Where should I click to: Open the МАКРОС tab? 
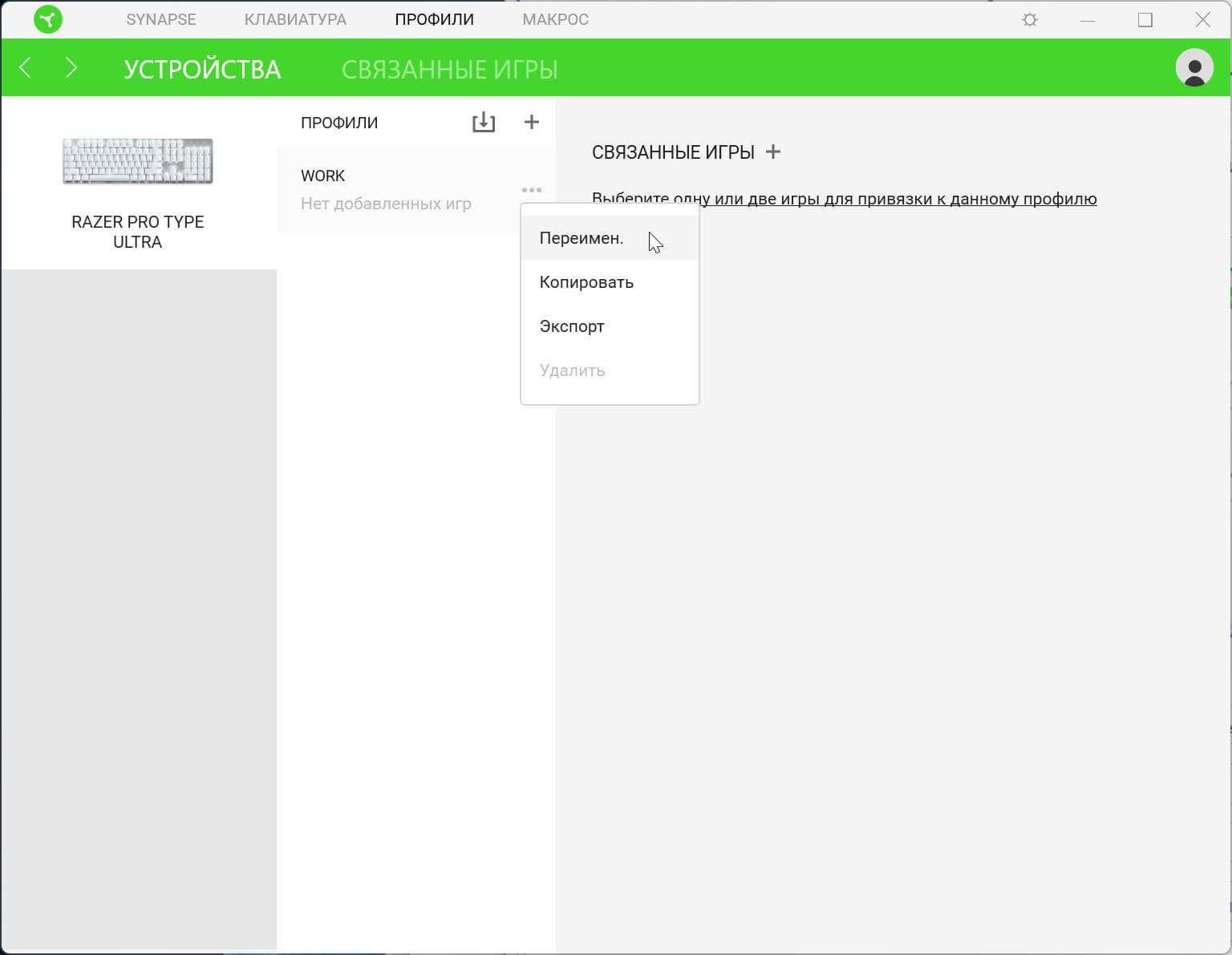[556, 19]
